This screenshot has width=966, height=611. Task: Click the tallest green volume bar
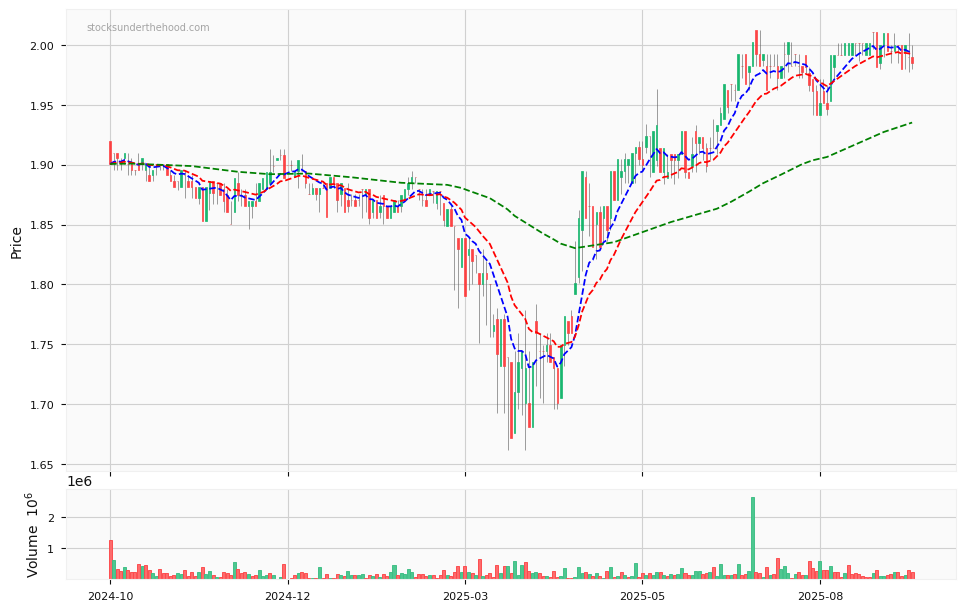click(x=753, y=538)
